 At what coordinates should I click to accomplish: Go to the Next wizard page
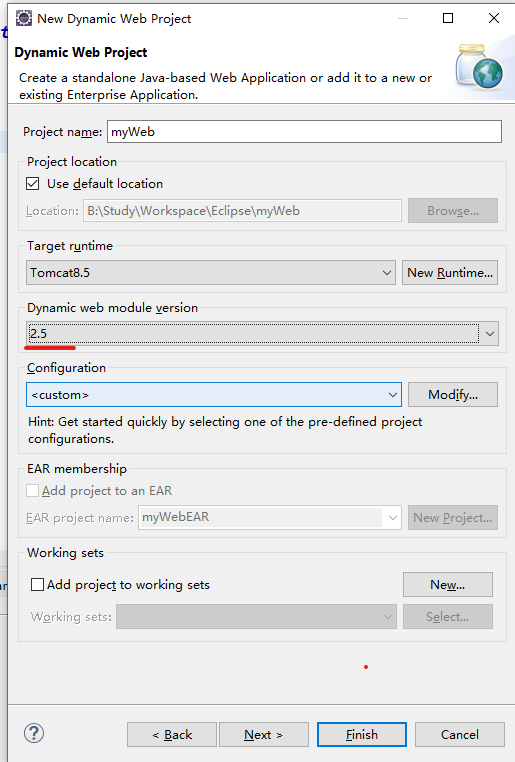pyautogui.click(x=264, y=734)
